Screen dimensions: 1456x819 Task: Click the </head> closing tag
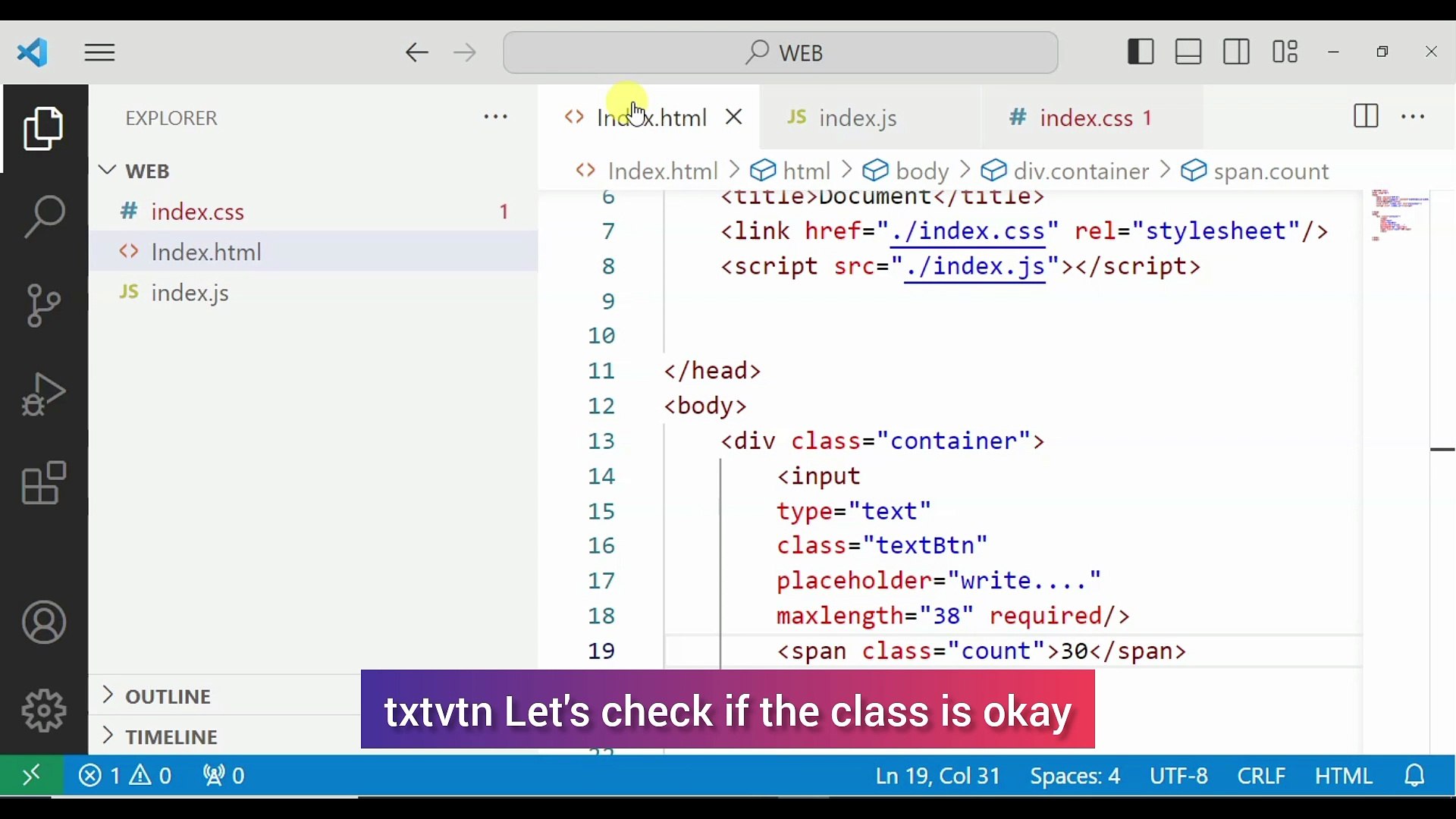click(713, 372)
